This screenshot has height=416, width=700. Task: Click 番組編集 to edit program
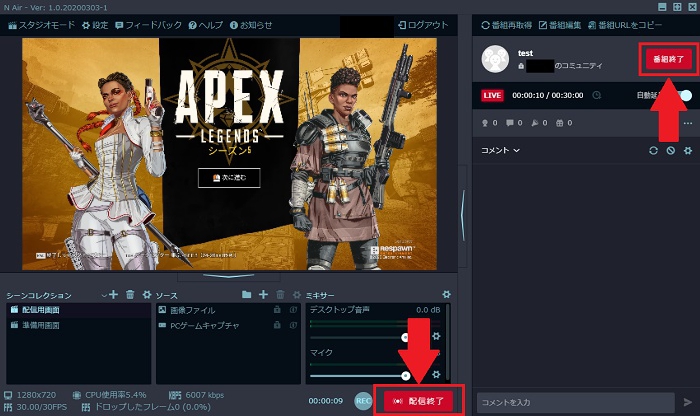(x=560, y=25)
